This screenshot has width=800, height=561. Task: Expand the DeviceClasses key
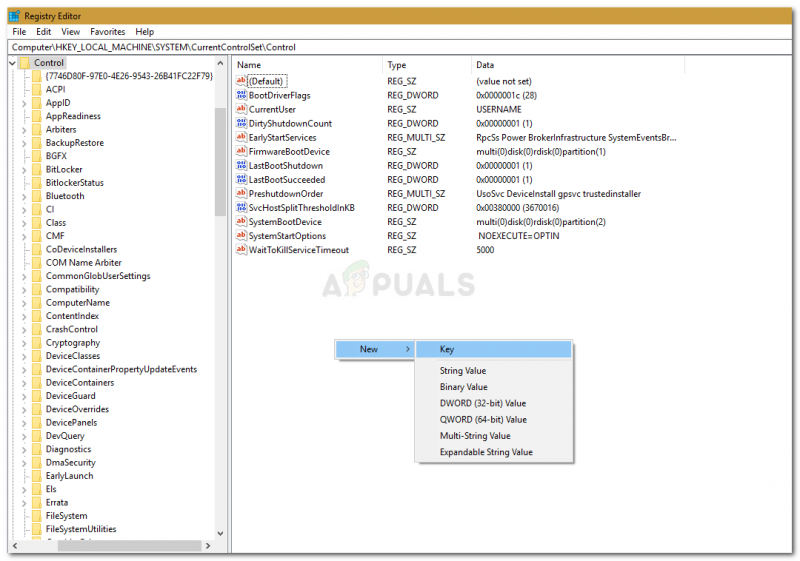[24, 356]
